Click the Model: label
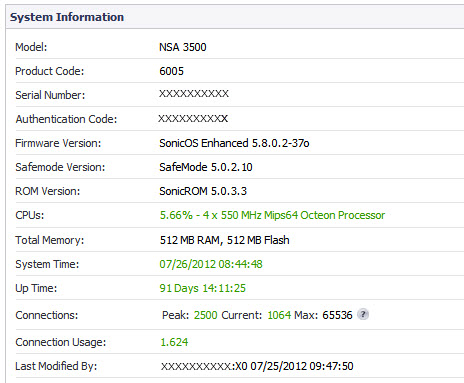 tap(31, 47)
